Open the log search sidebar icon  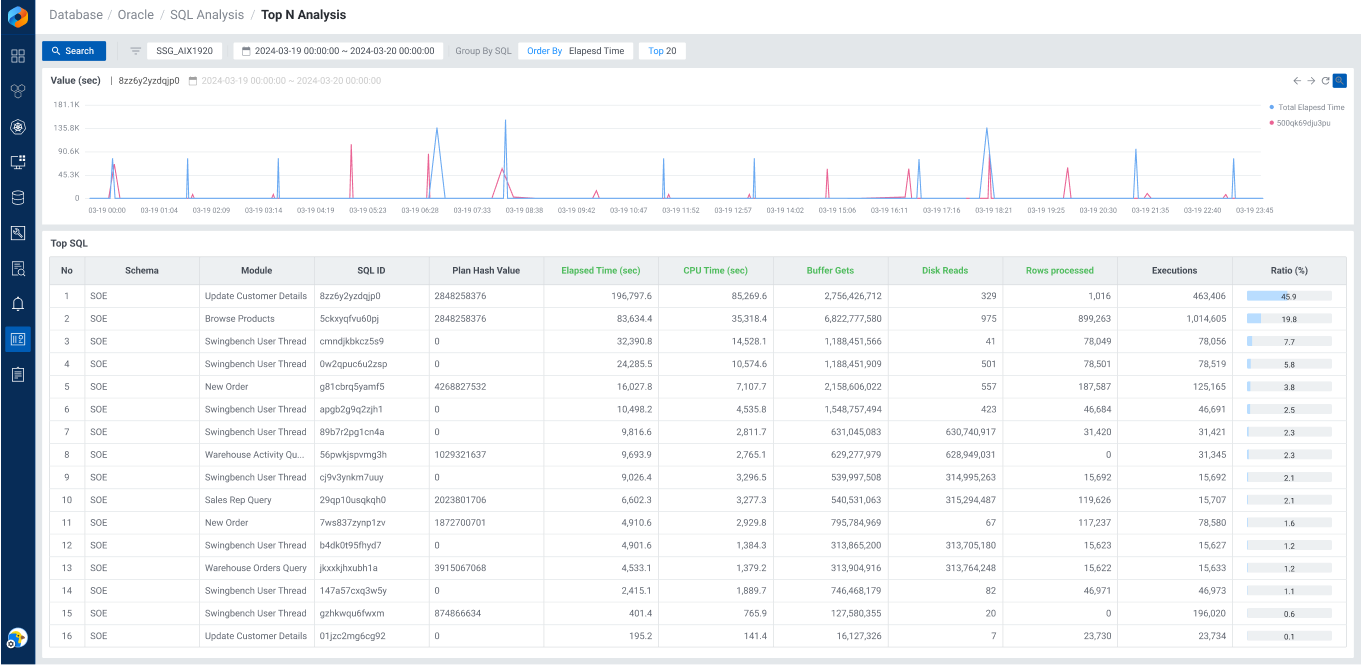[x=18, y=268]
